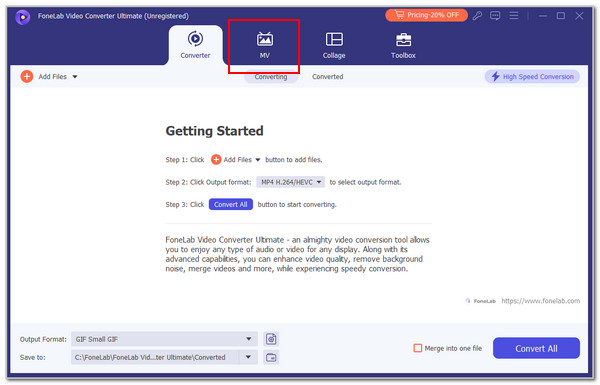Open the www.fonelab.com link
600x385 pixels.
[540, 301]
